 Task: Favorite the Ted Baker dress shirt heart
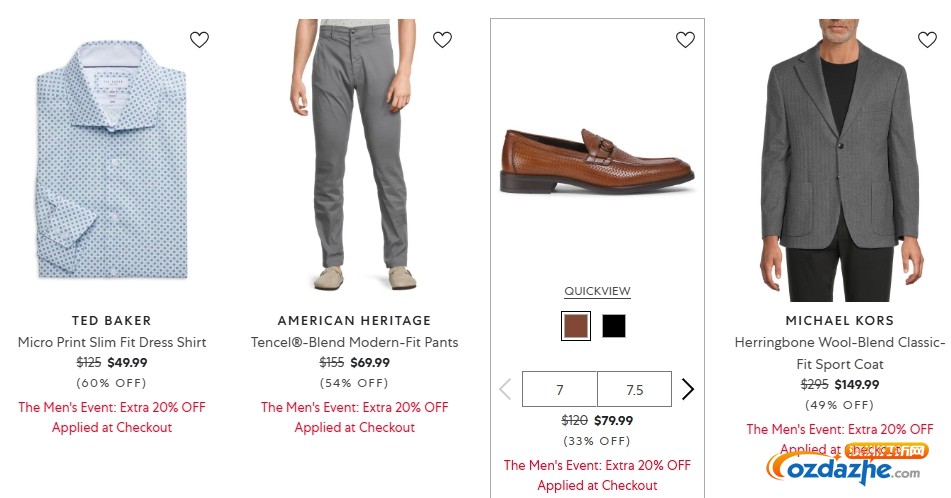point(200,40)
